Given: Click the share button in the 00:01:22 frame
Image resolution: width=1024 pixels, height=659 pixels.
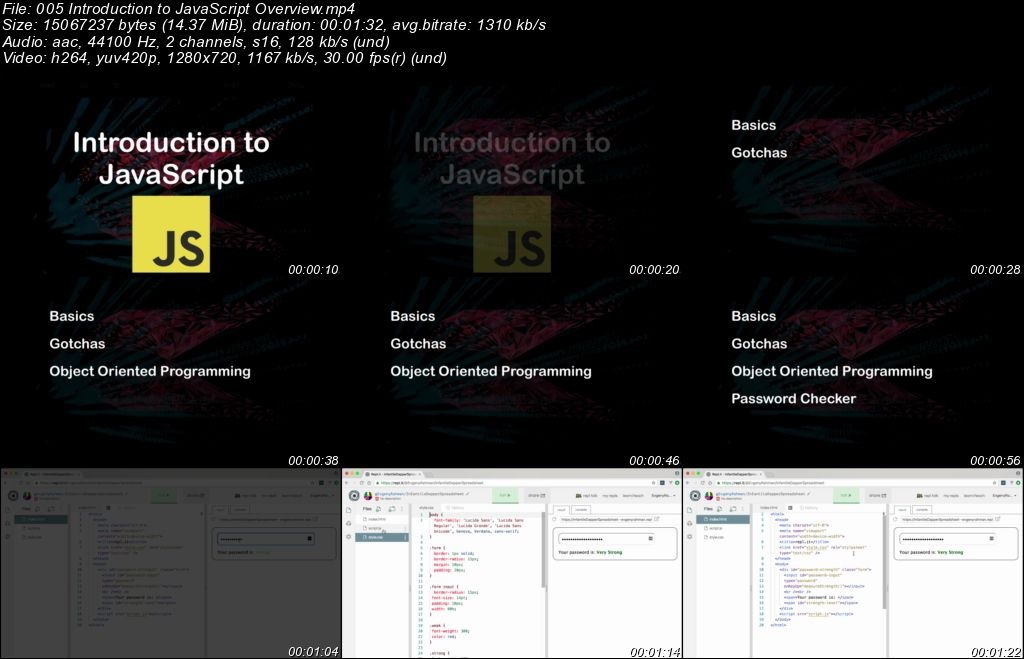Looking at the screenshot, I should (x=878, y=496).
